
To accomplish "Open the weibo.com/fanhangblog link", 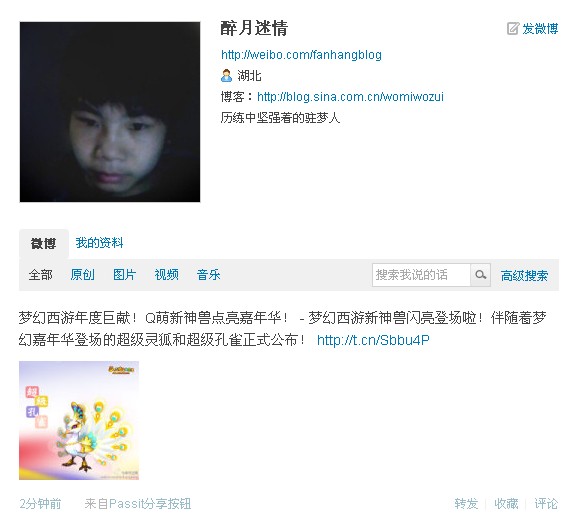I will tap(302, 55).
